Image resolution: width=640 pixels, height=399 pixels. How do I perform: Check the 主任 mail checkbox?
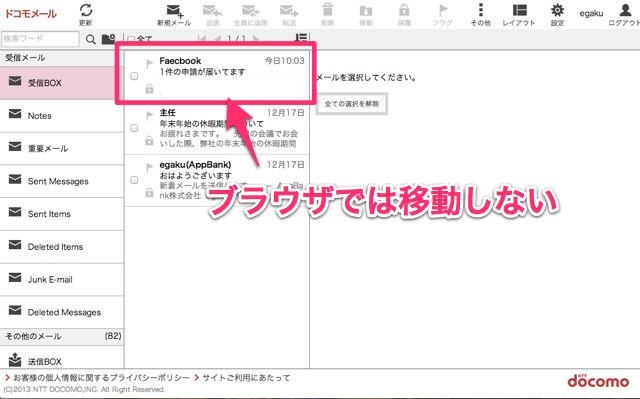point(134,128)
